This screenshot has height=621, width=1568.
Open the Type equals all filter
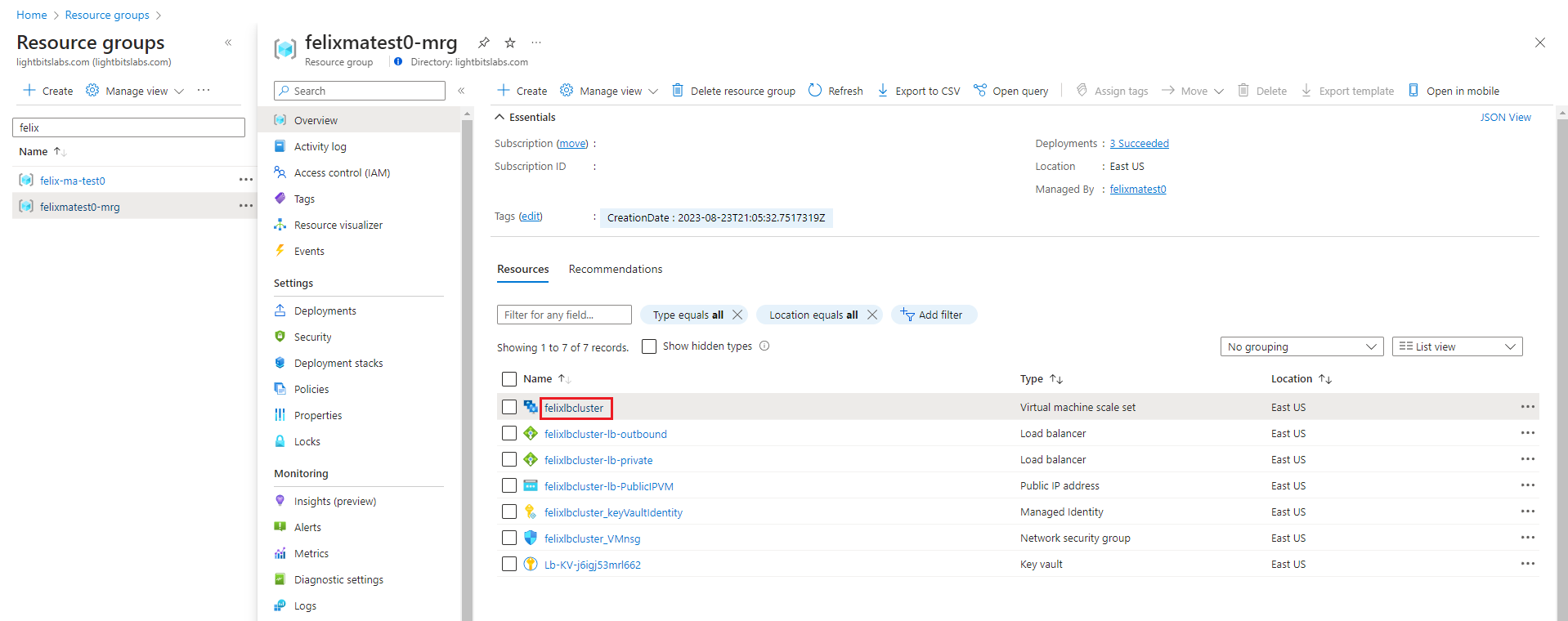[x=687, y=315]
